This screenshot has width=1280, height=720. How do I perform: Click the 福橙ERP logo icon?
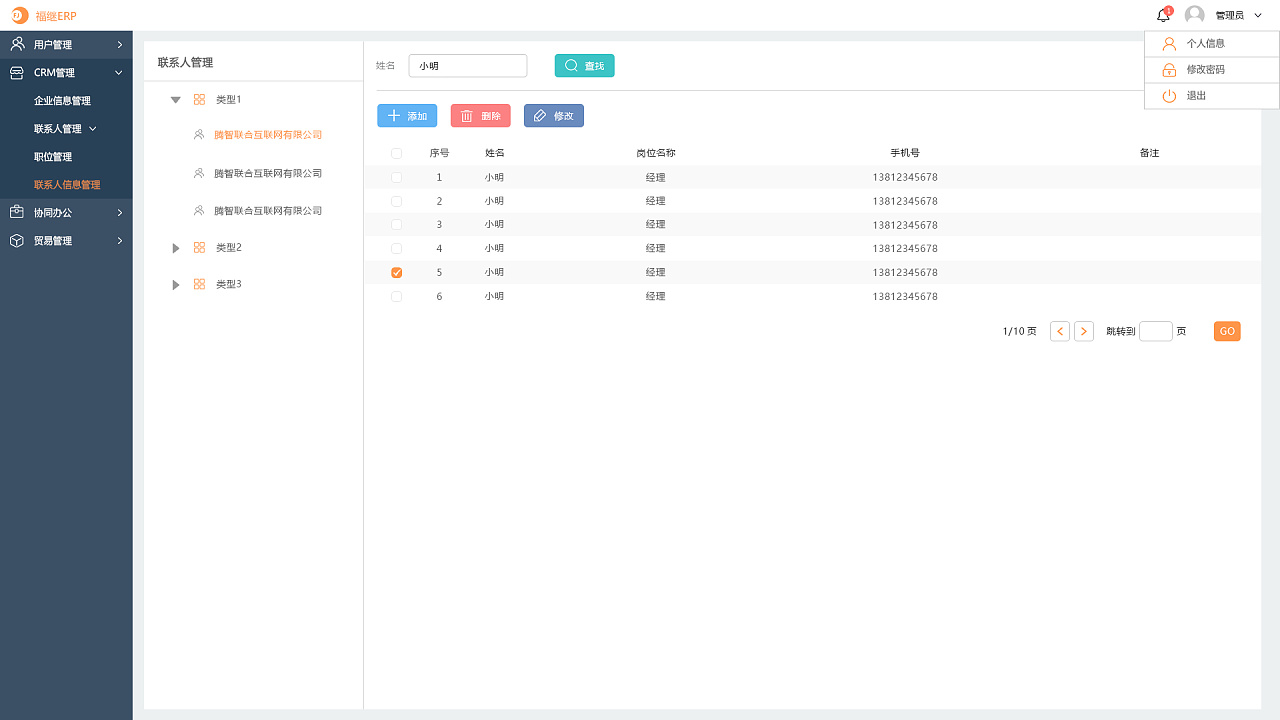(x=20, y=15)
